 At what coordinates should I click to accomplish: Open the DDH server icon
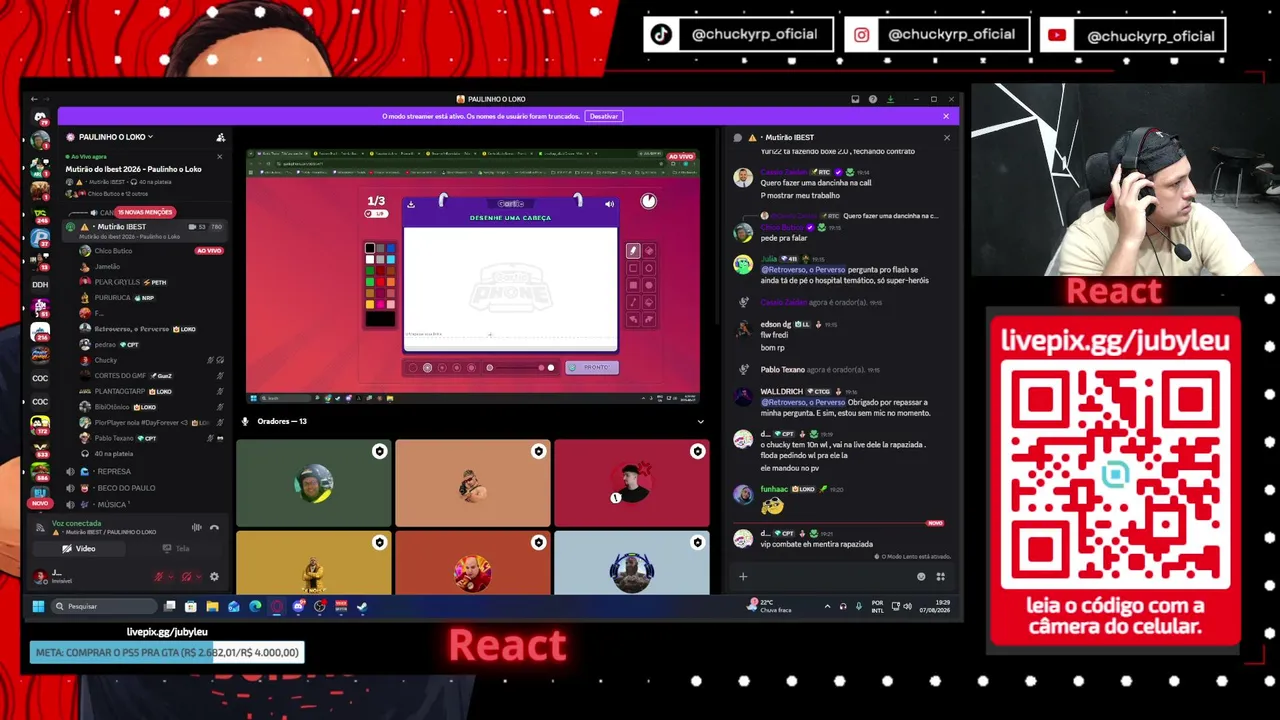(x=40, y=284)
